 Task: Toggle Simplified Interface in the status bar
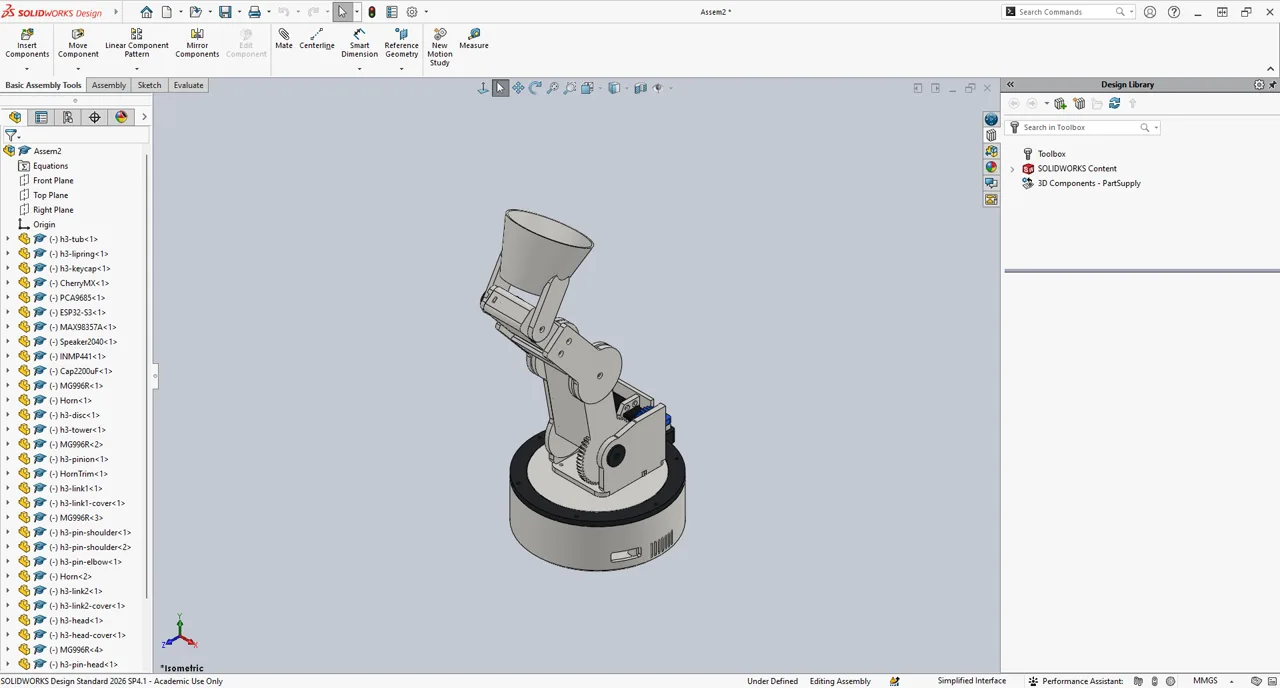click(x=971, y=681)
